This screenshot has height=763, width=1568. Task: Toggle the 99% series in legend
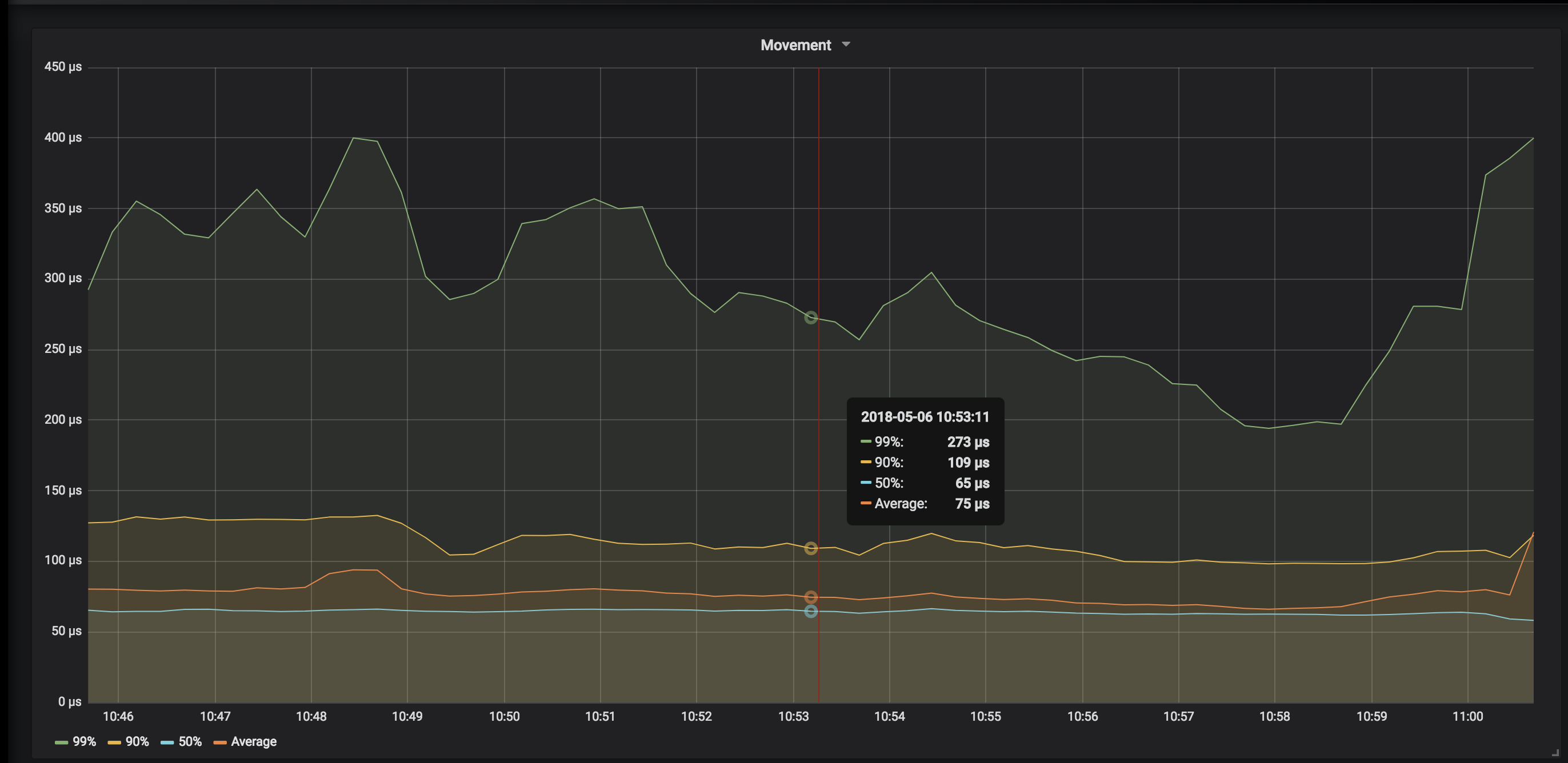coord(84,741)
